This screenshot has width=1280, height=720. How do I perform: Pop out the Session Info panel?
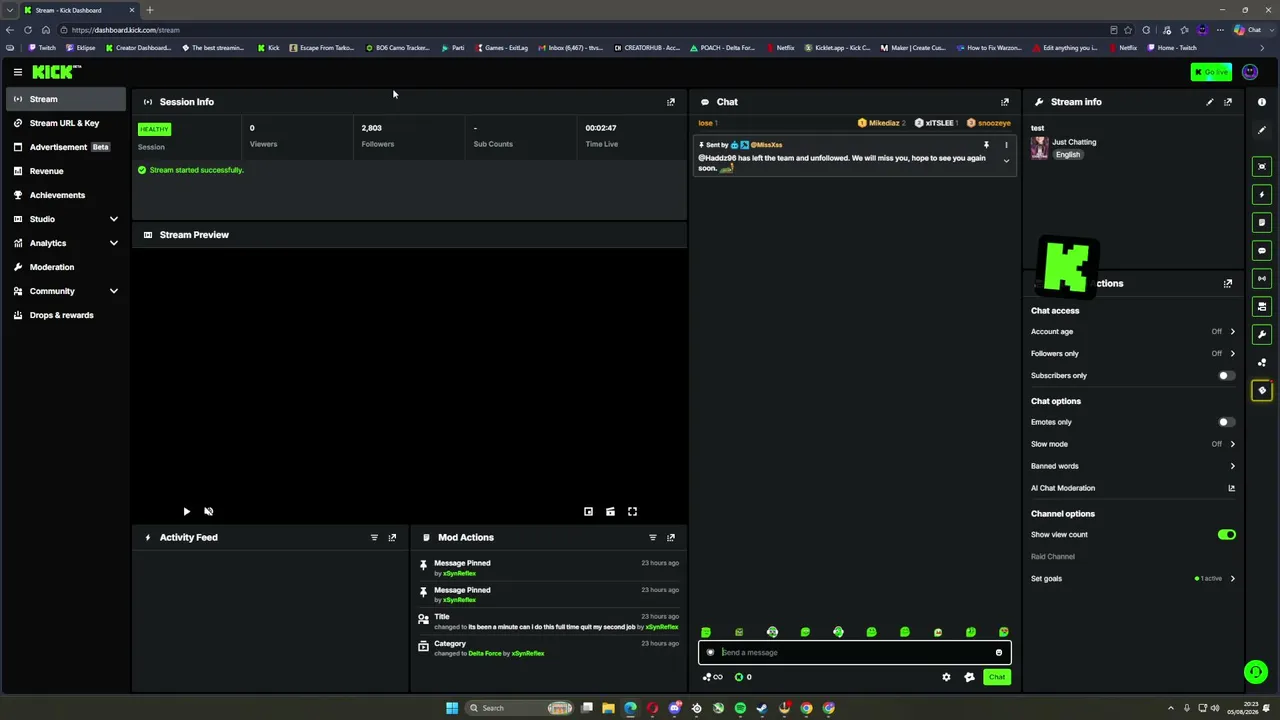pyautogui.click(x=671, y=102)
